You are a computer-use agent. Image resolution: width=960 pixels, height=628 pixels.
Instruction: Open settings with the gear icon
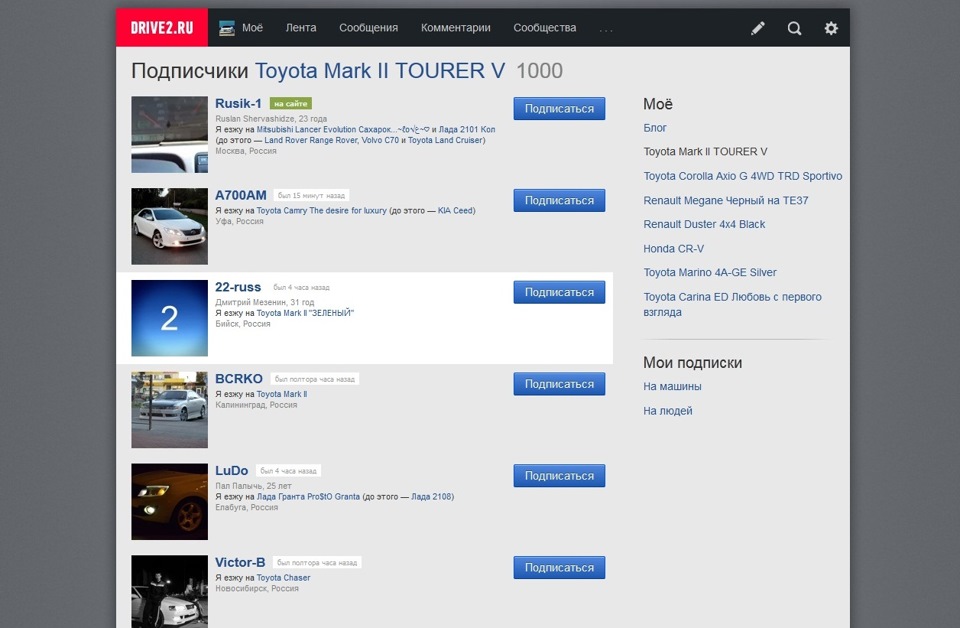(x=830, y=28)
